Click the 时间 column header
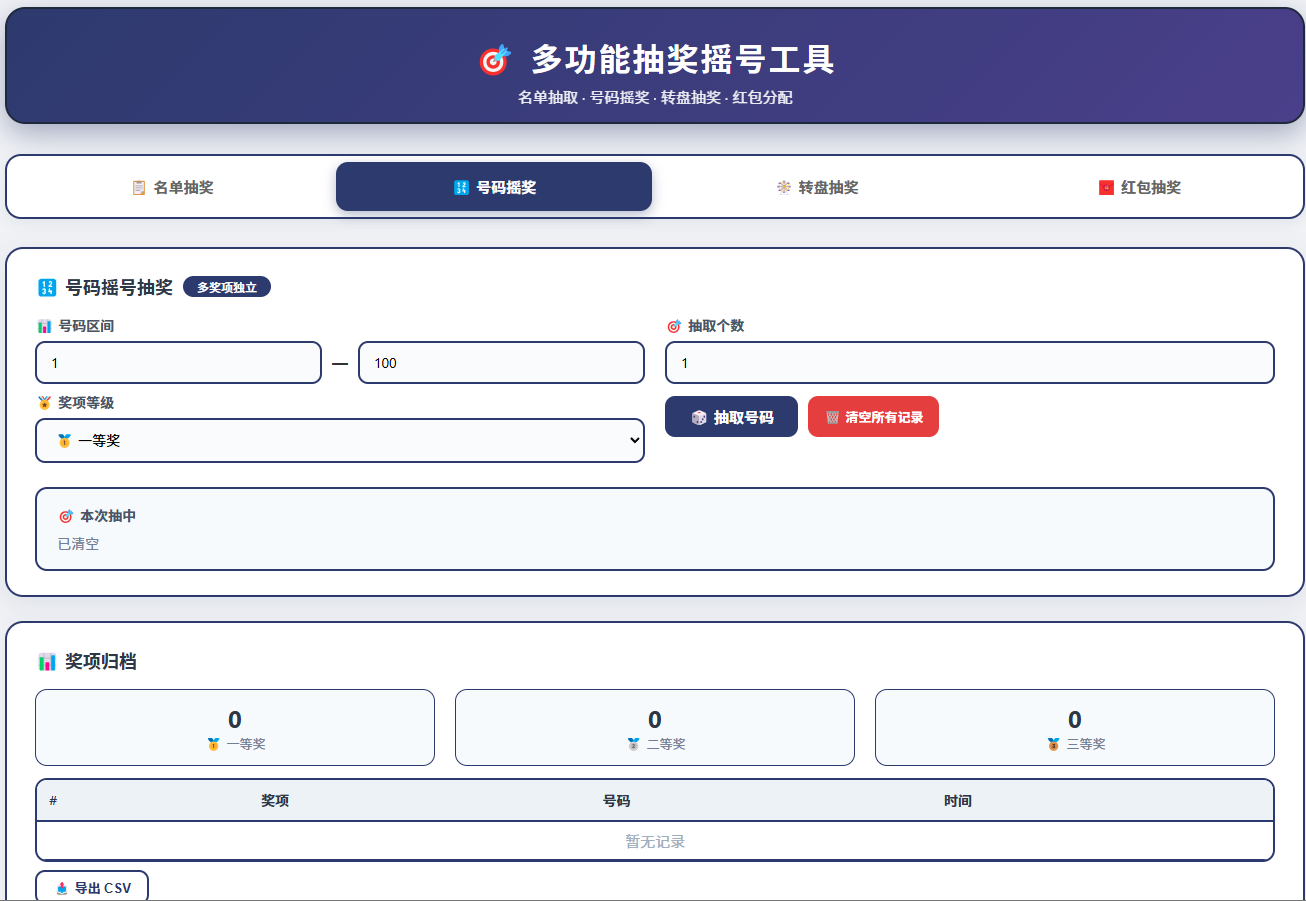 point(958,801)
